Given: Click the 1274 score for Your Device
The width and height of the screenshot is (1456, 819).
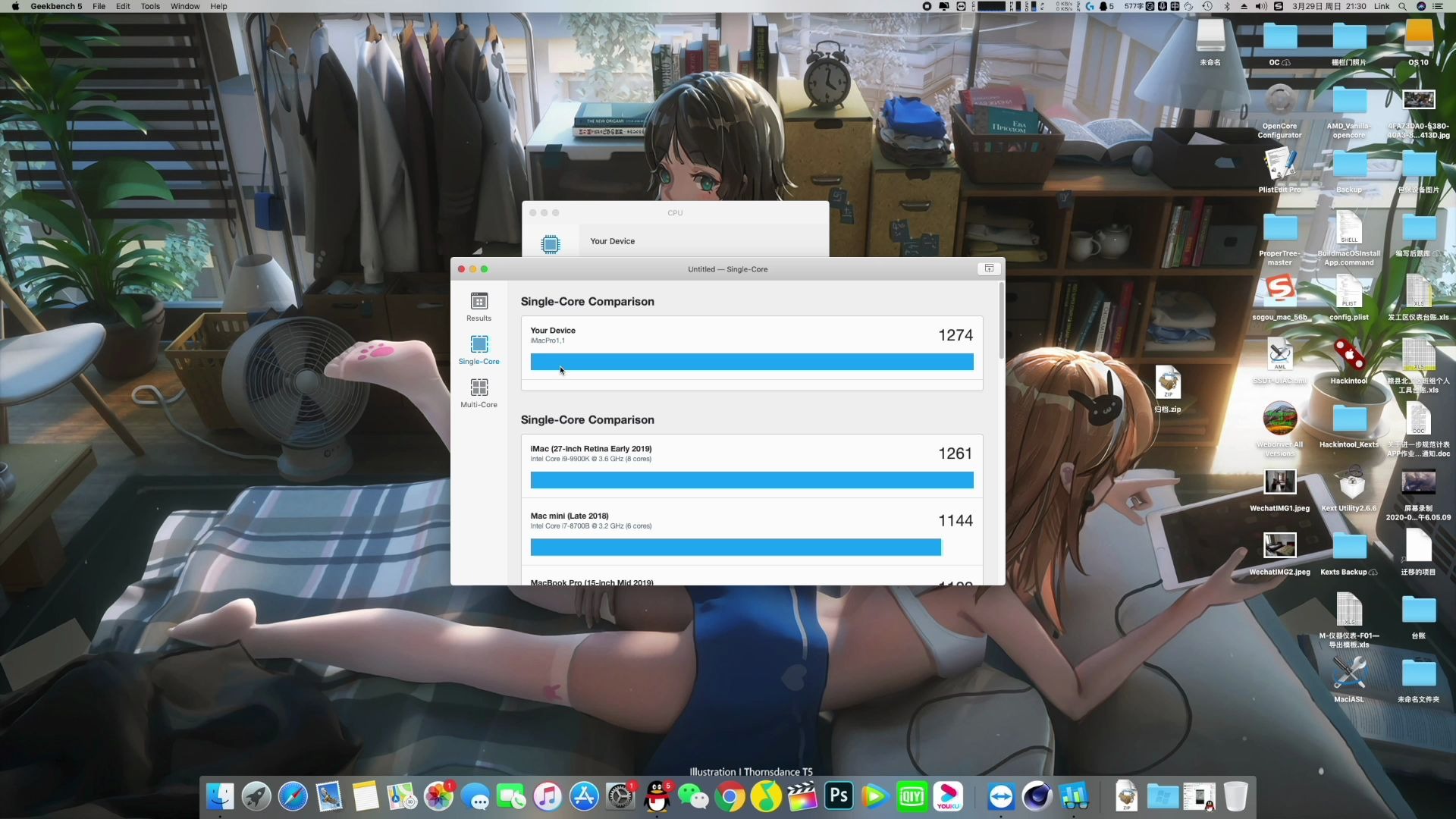Looking at the screenshot, I should (x=955, y=335).
